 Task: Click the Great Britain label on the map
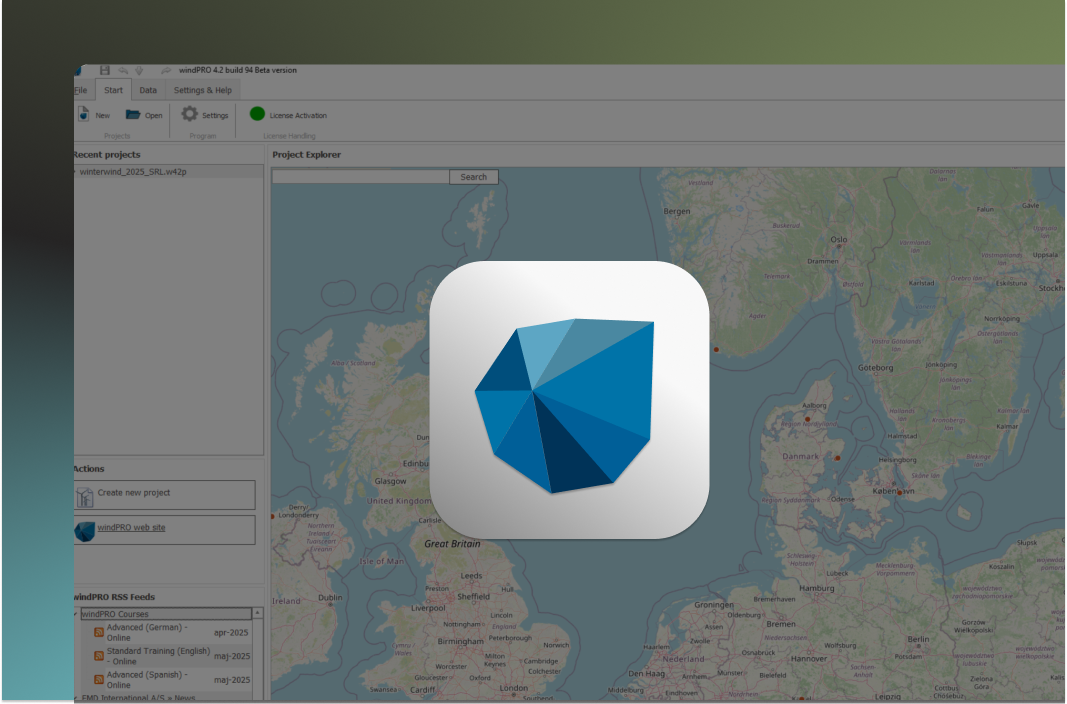(x=453, y=544)
